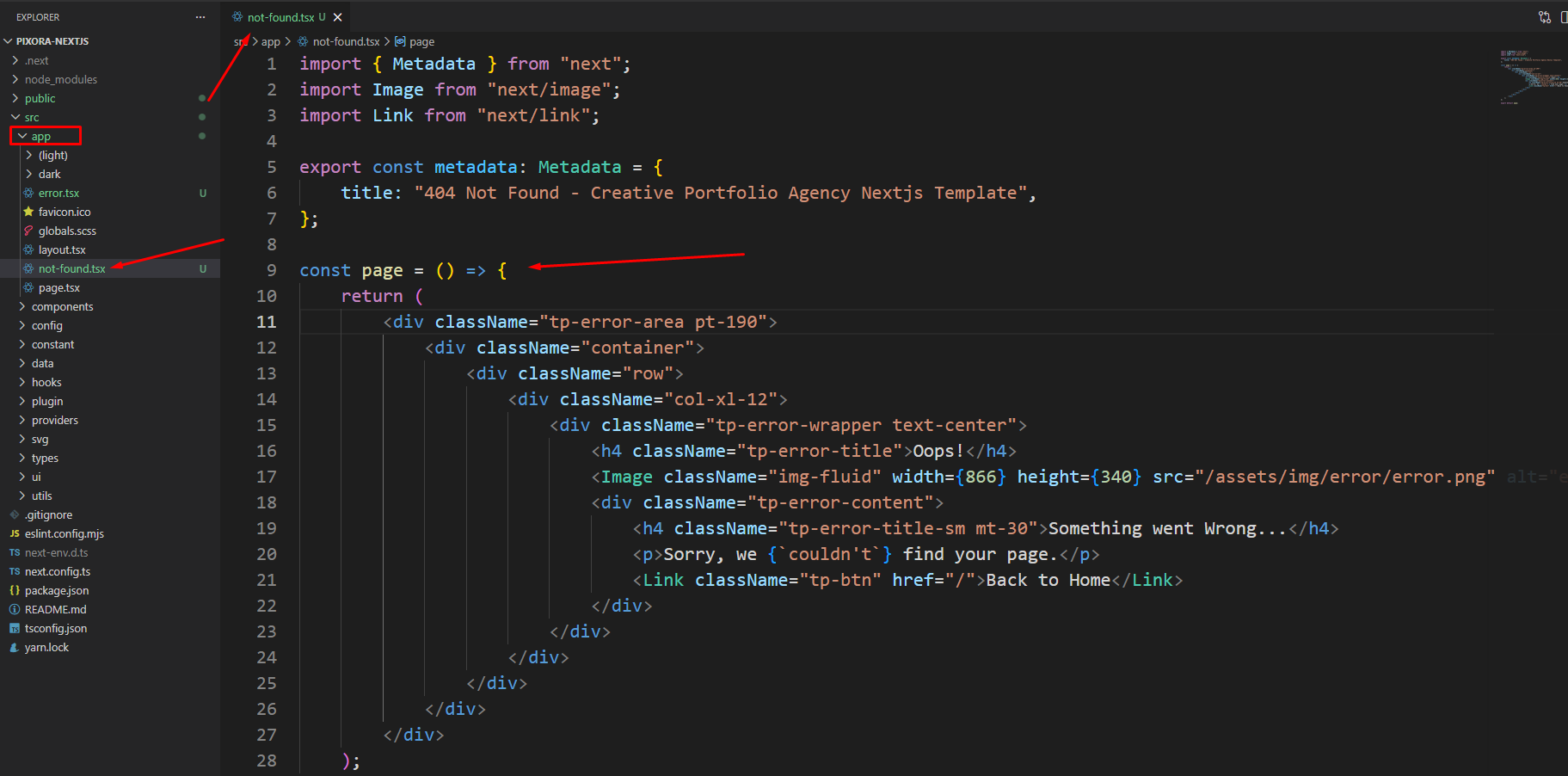Expand the config folder
Image resolution: width=1568 pixels, height=776 pixels.
click(x=22, y=325)
